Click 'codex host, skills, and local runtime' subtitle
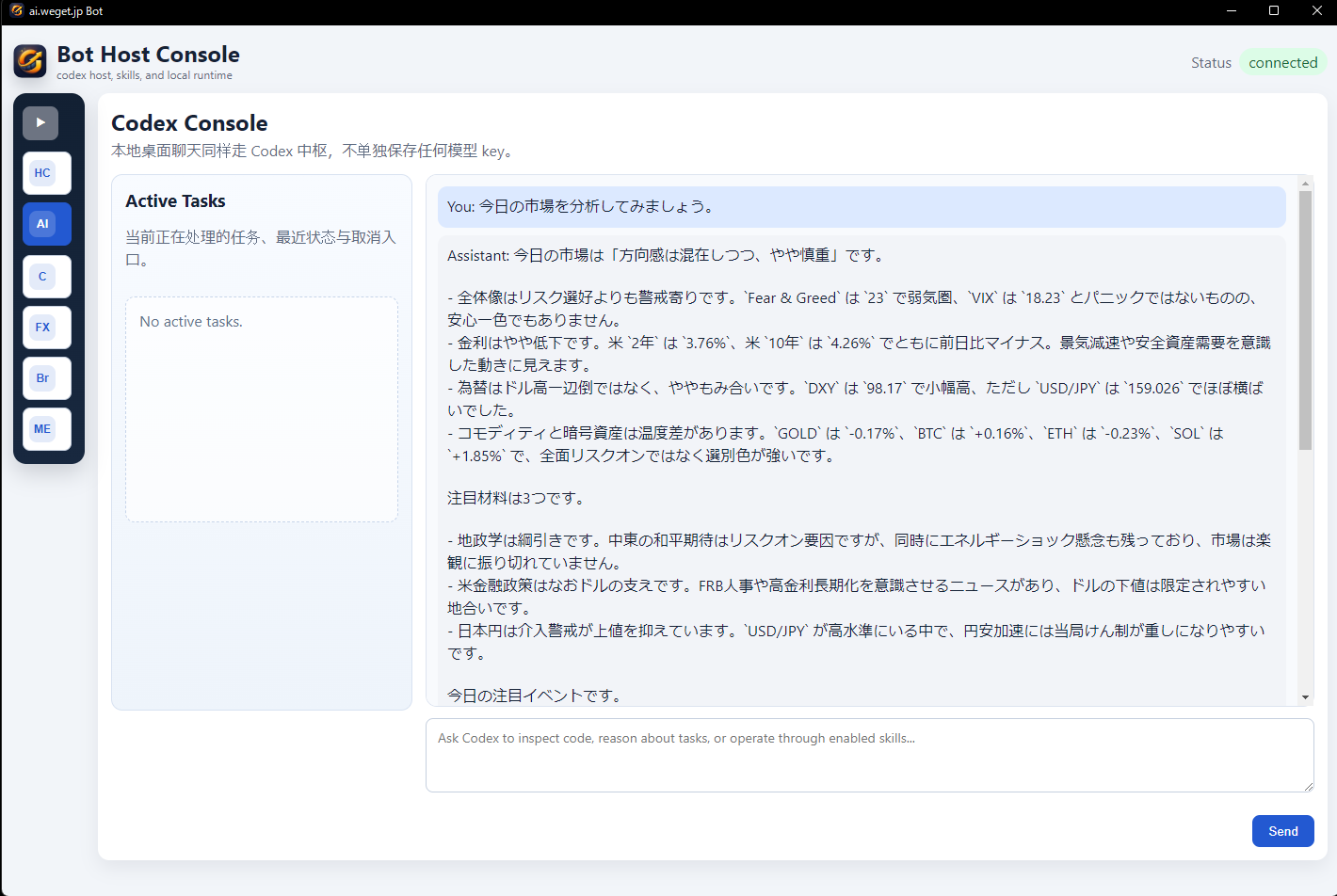The height and width of the screenshot is (896, 1337). click(x=144, y=75)
